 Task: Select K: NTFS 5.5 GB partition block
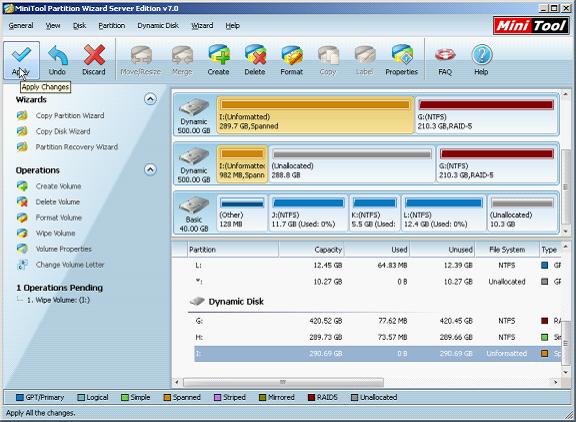coord(374,213)
